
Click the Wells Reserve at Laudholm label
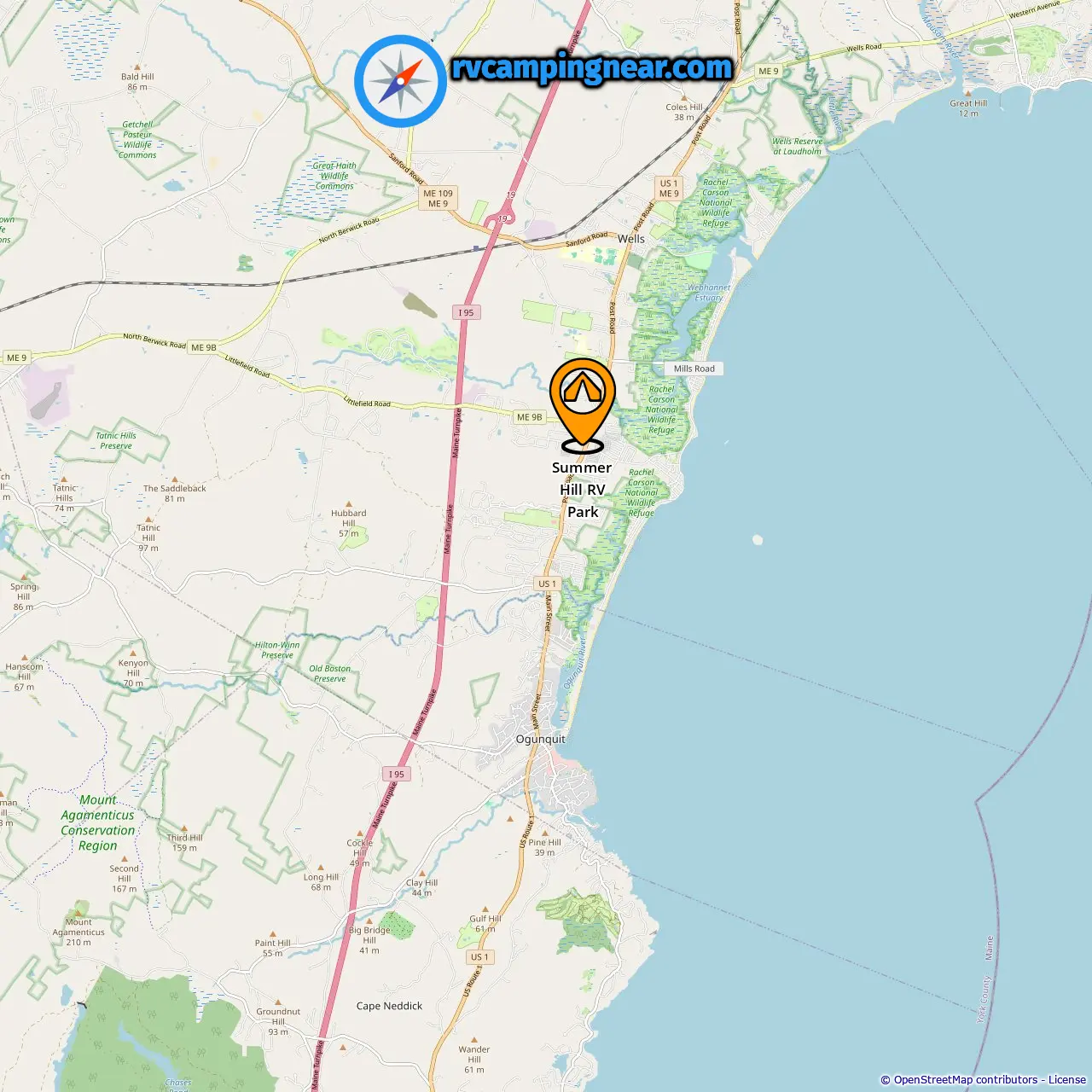(798, 147)
